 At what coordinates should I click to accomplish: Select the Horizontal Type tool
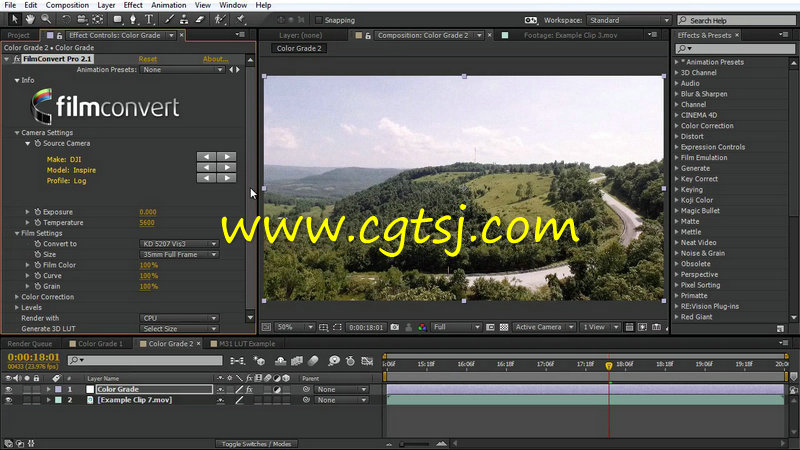point(149,19)
